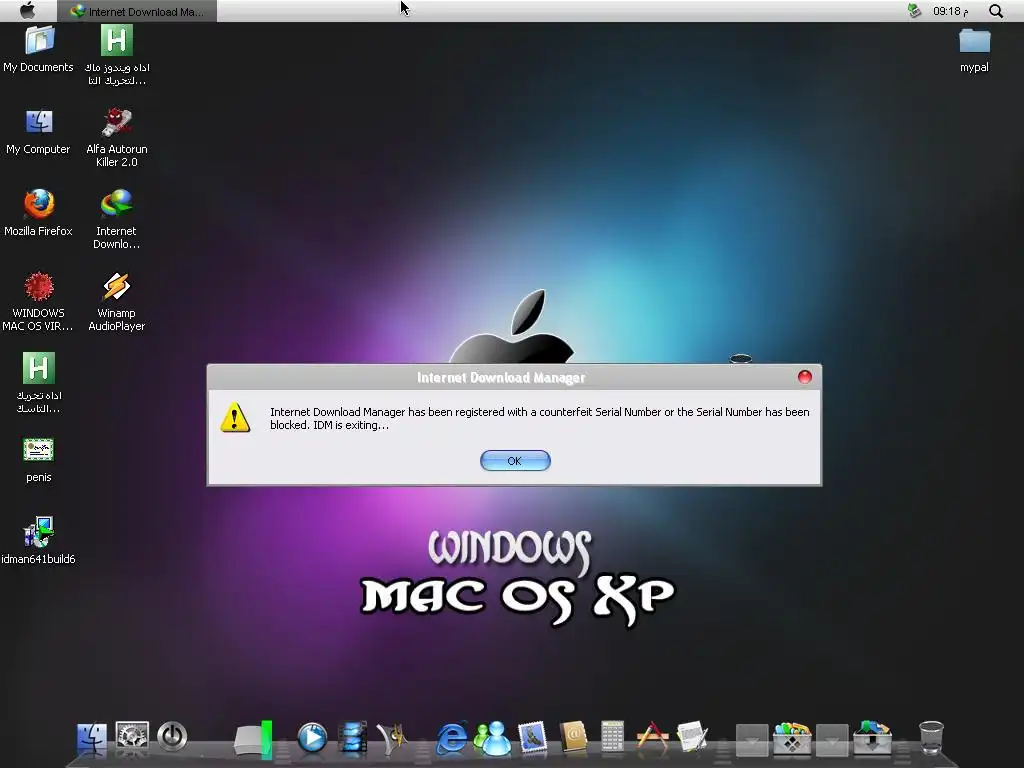Click the IDM tray icon beside the clock
The width and height of the screenshot is (1024, 768).
point(914,10)
